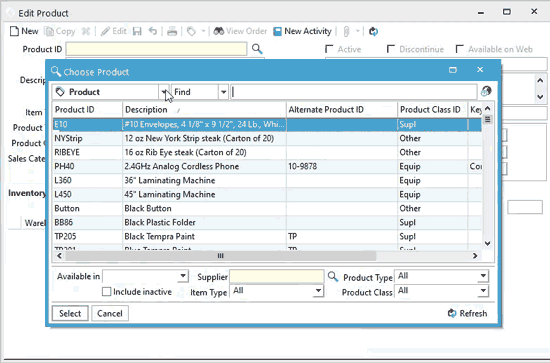The width and height of the screenshot is (550, 363).
Task: Open the View Order binoculars button
Action: [x=240, y=31]
